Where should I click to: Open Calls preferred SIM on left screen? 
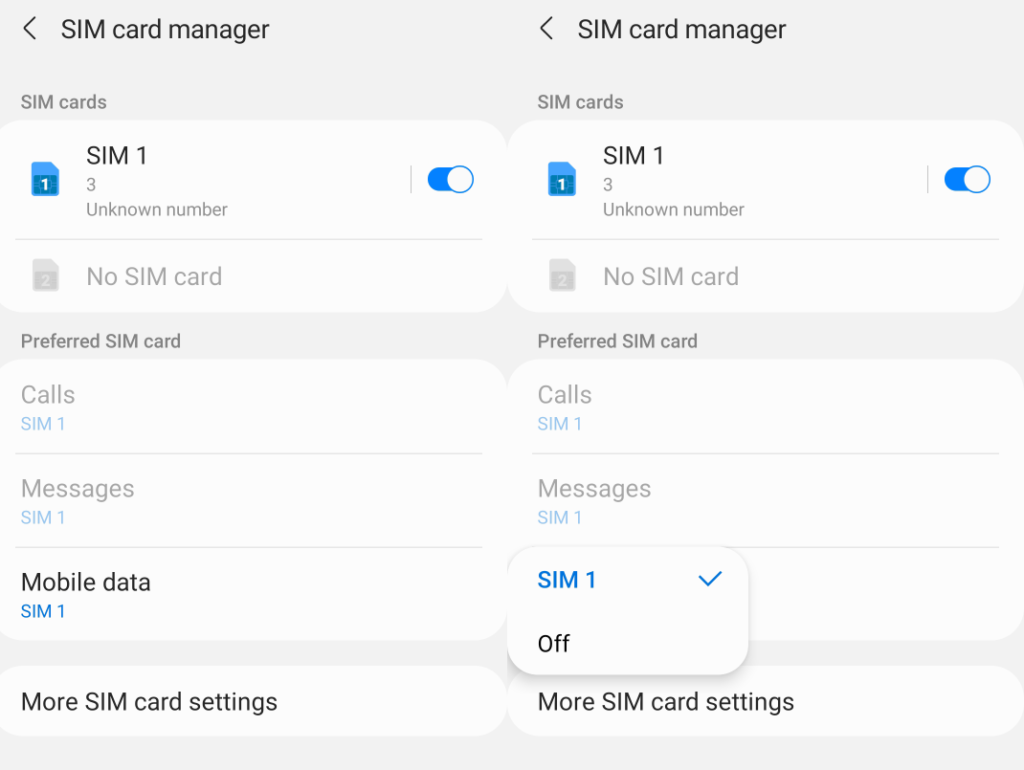pyautogui.click(x=251, y=407)
